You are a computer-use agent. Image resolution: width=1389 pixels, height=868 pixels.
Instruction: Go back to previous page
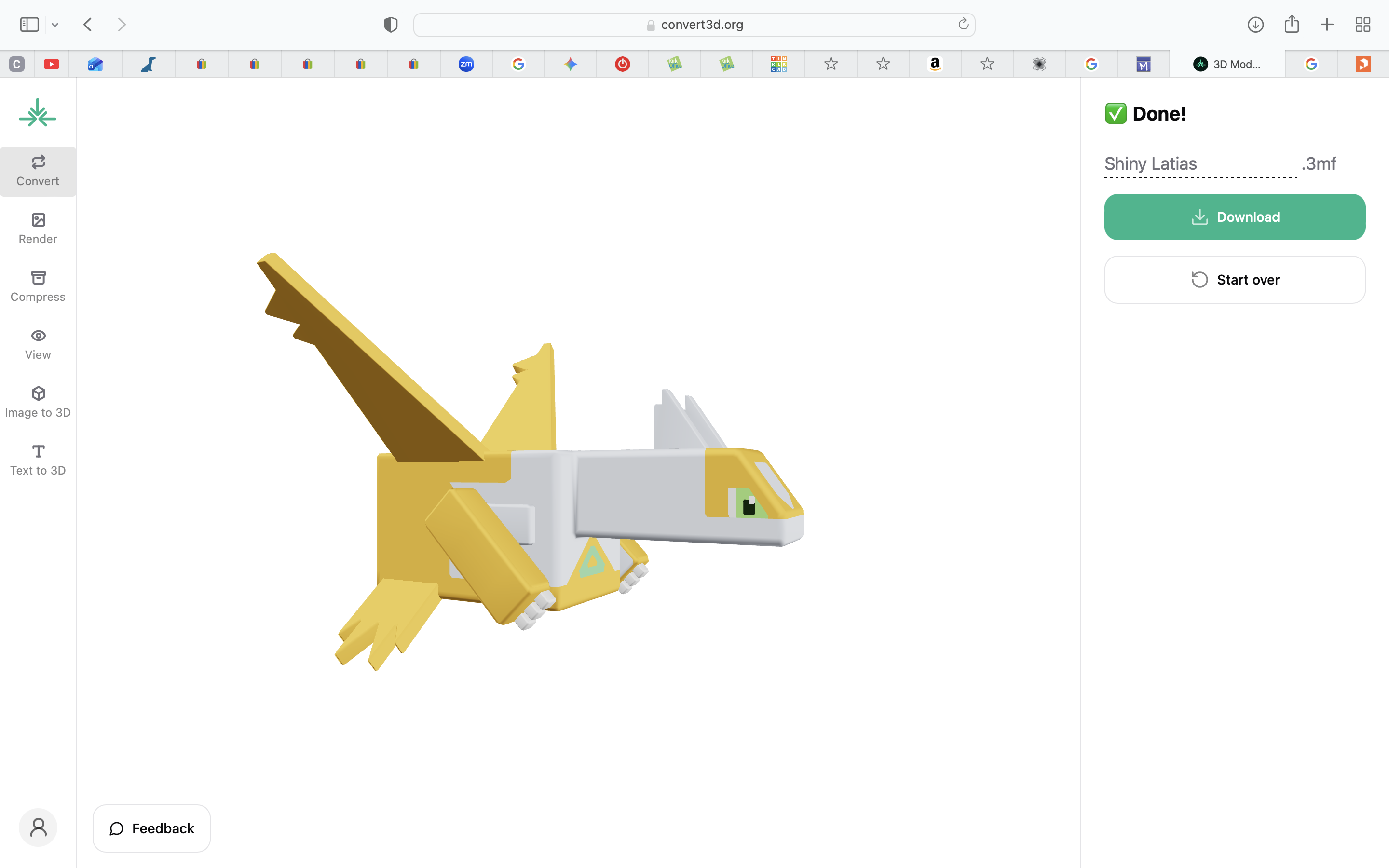pos(88,25)
